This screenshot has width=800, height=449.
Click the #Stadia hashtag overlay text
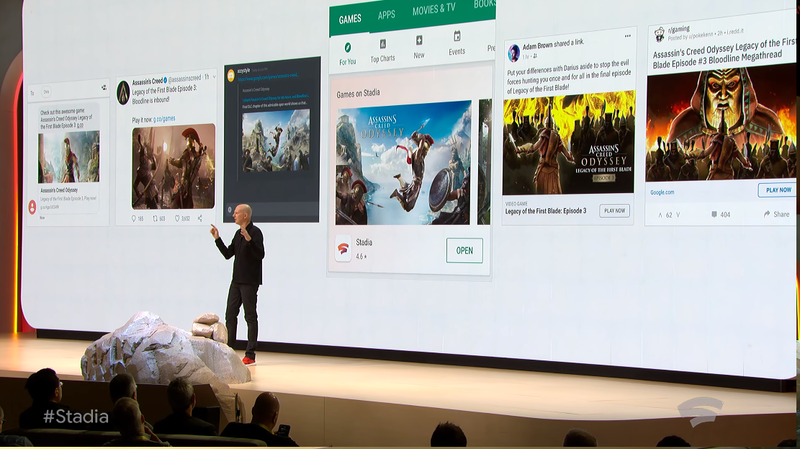tap(76, 417)
